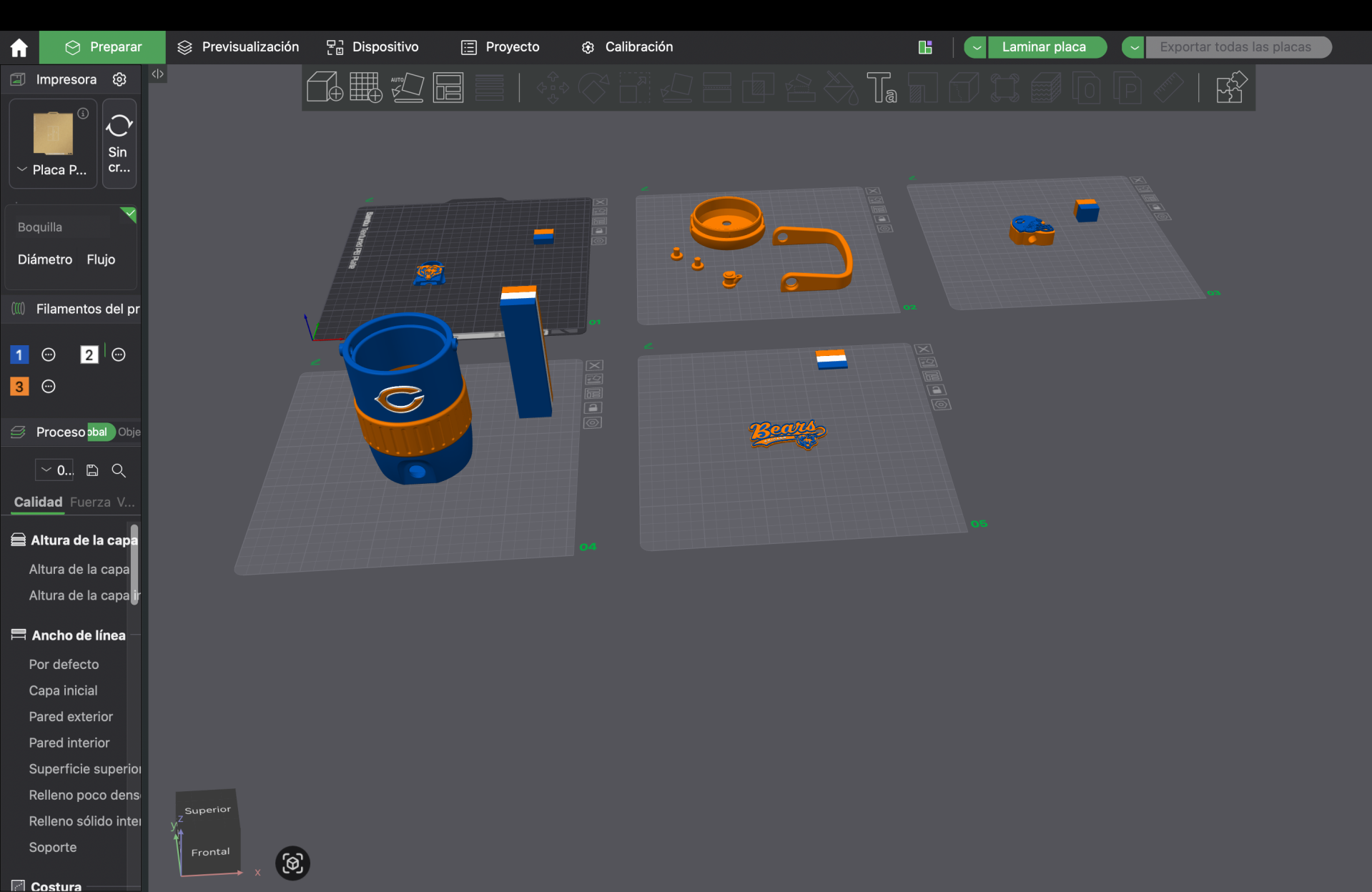Add a new plate with grid icon
The width and height of the screenshot is (1372, 892).
click(365, 87)
